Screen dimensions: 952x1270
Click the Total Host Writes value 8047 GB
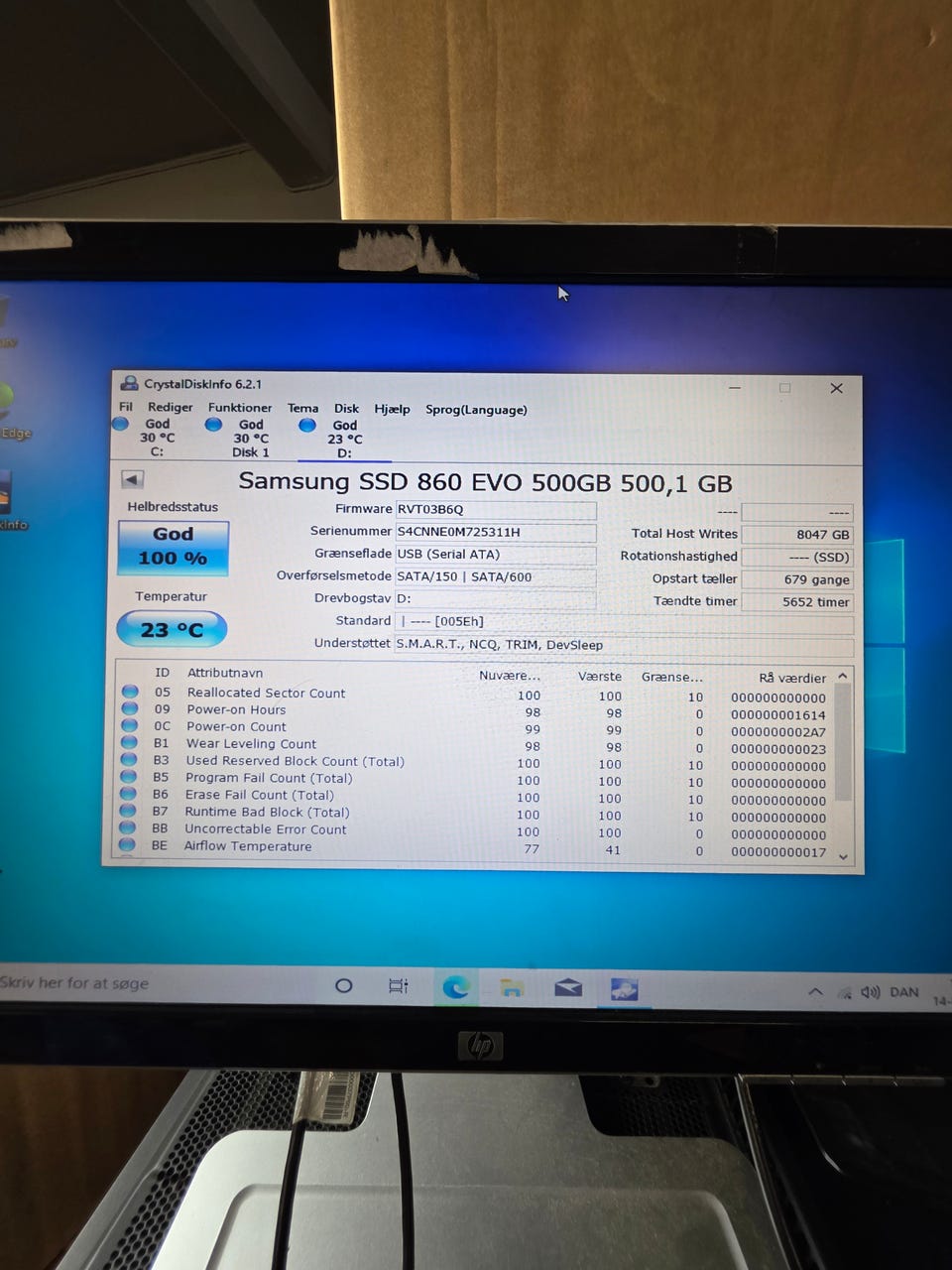coord(796,535)
